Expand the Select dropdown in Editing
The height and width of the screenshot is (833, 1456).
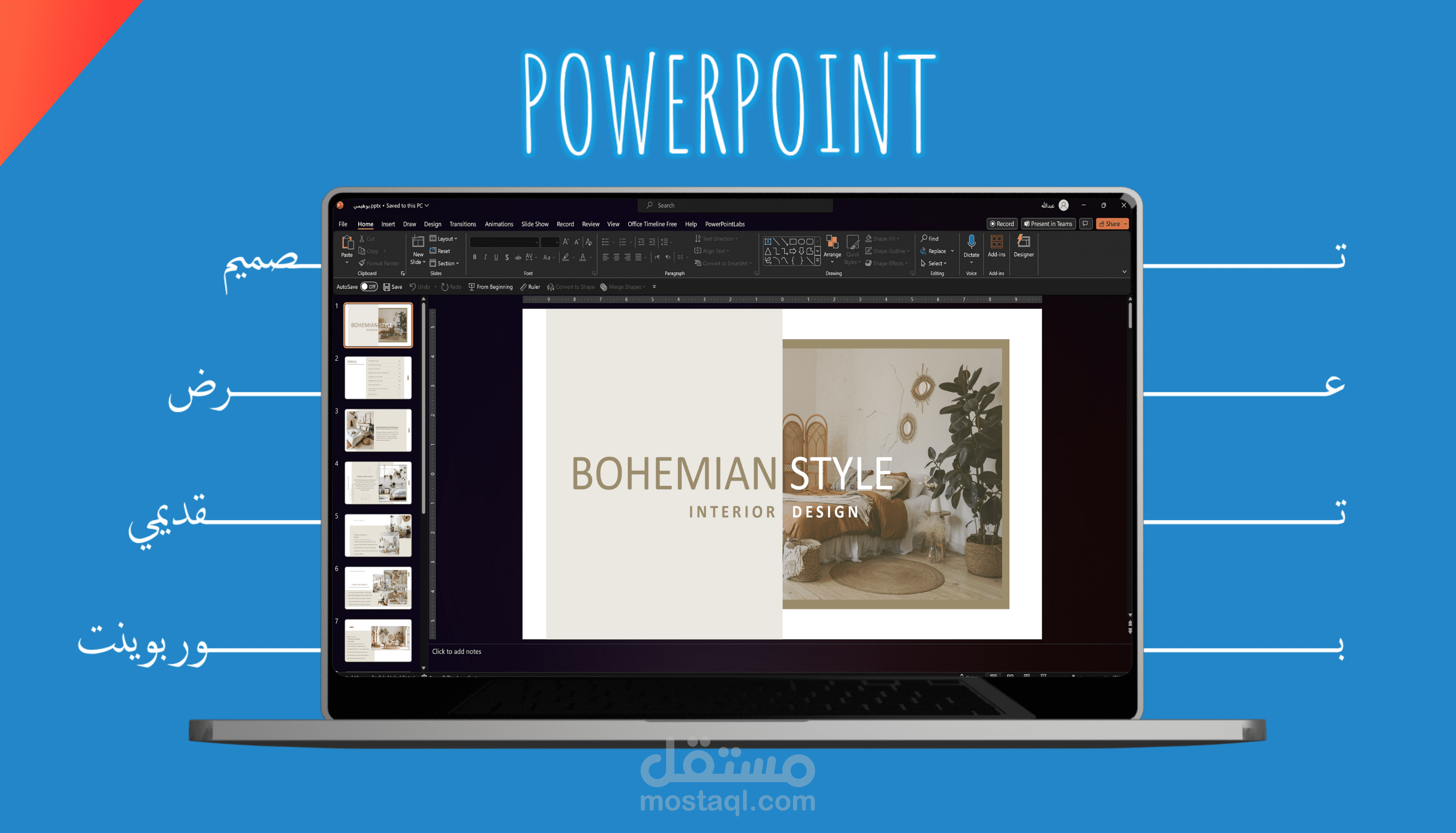[x=934, y=263]
